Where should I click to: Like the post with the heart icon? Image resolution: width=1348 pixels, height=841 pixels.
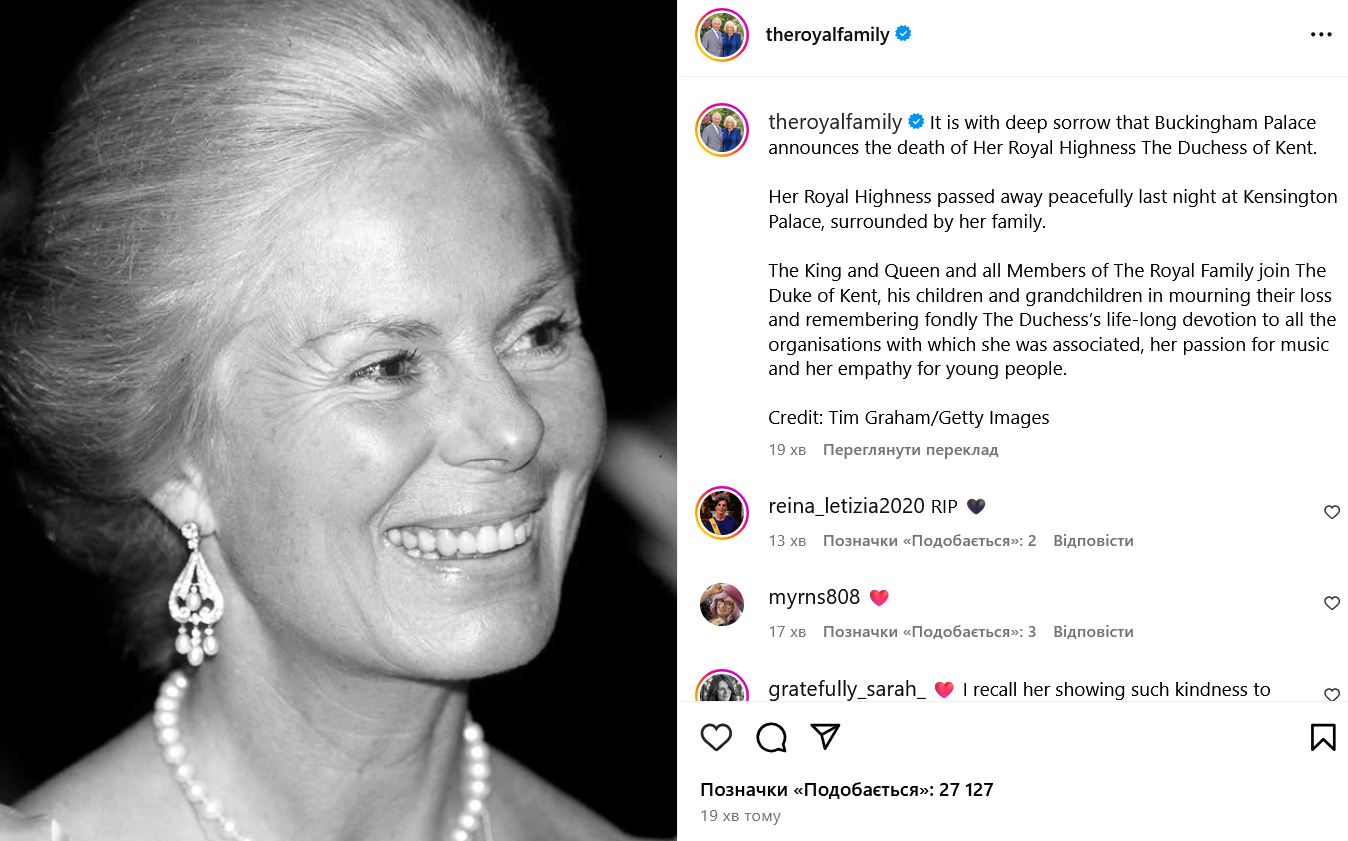point(716,738)
